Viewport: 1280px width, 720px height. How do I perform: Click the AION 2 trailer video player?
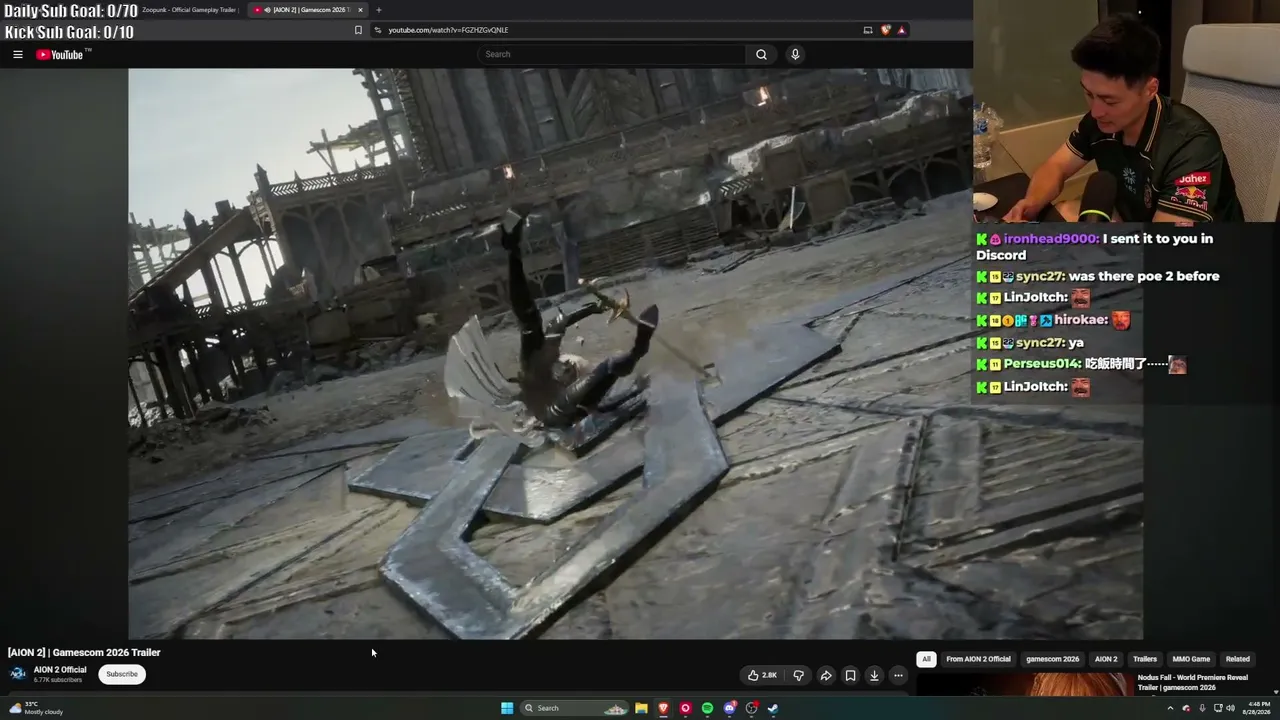(635, 353)
